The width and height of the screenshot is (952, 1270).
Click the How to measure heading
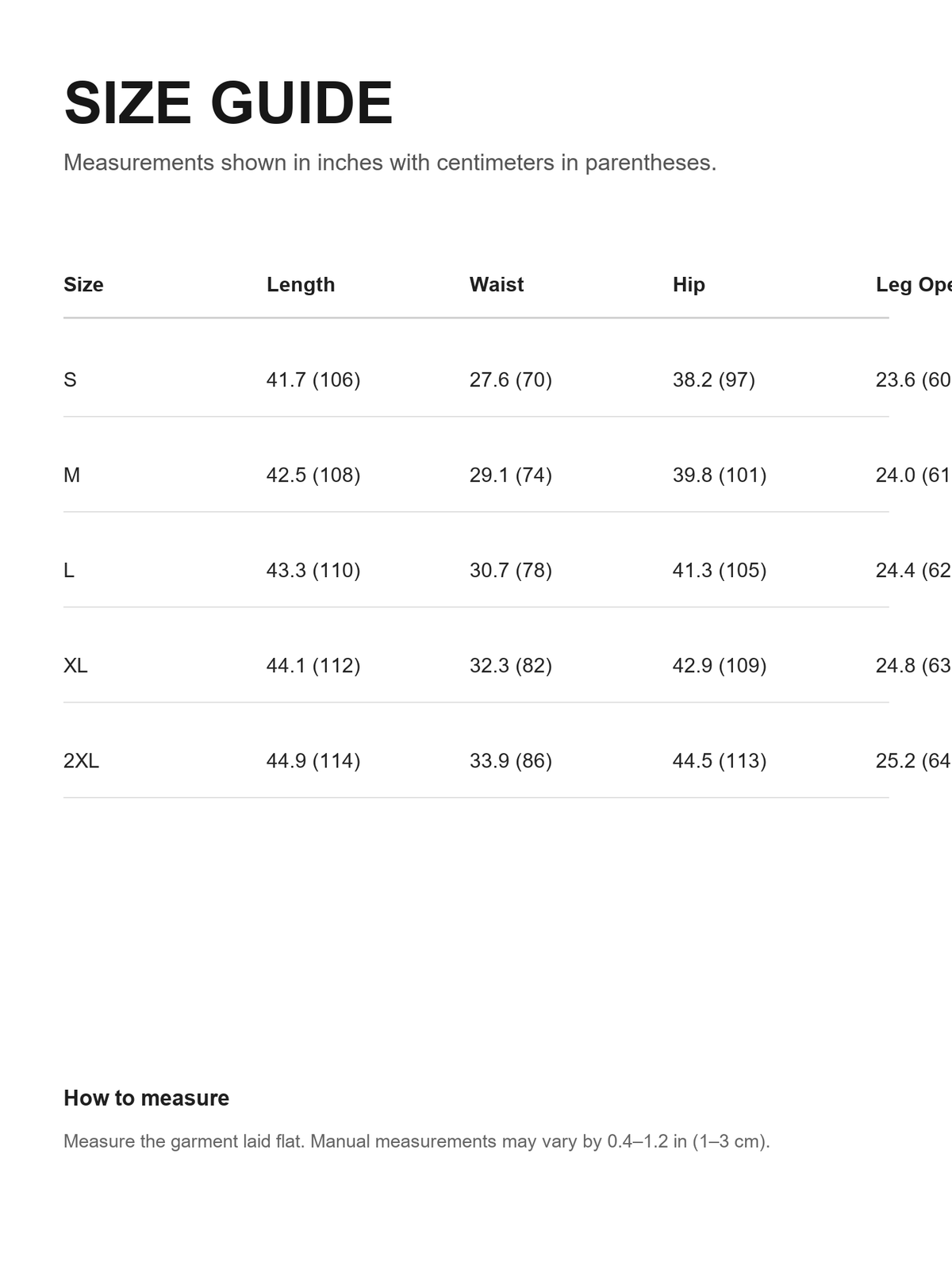tap(146, 1098)
